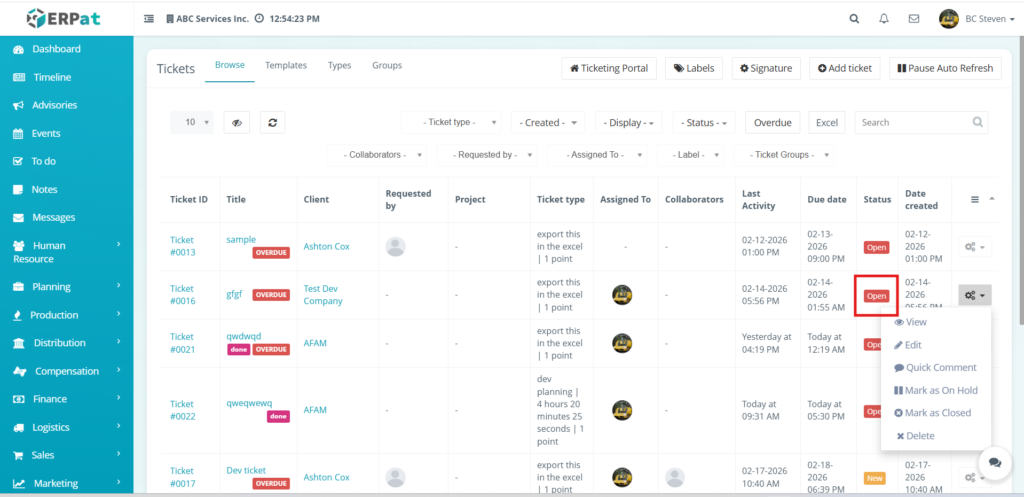Viewport: 1024px width, 497px height.
Task: Click the refresh tickets icon button
Action: pyautogui.click(x=272, y=122)
